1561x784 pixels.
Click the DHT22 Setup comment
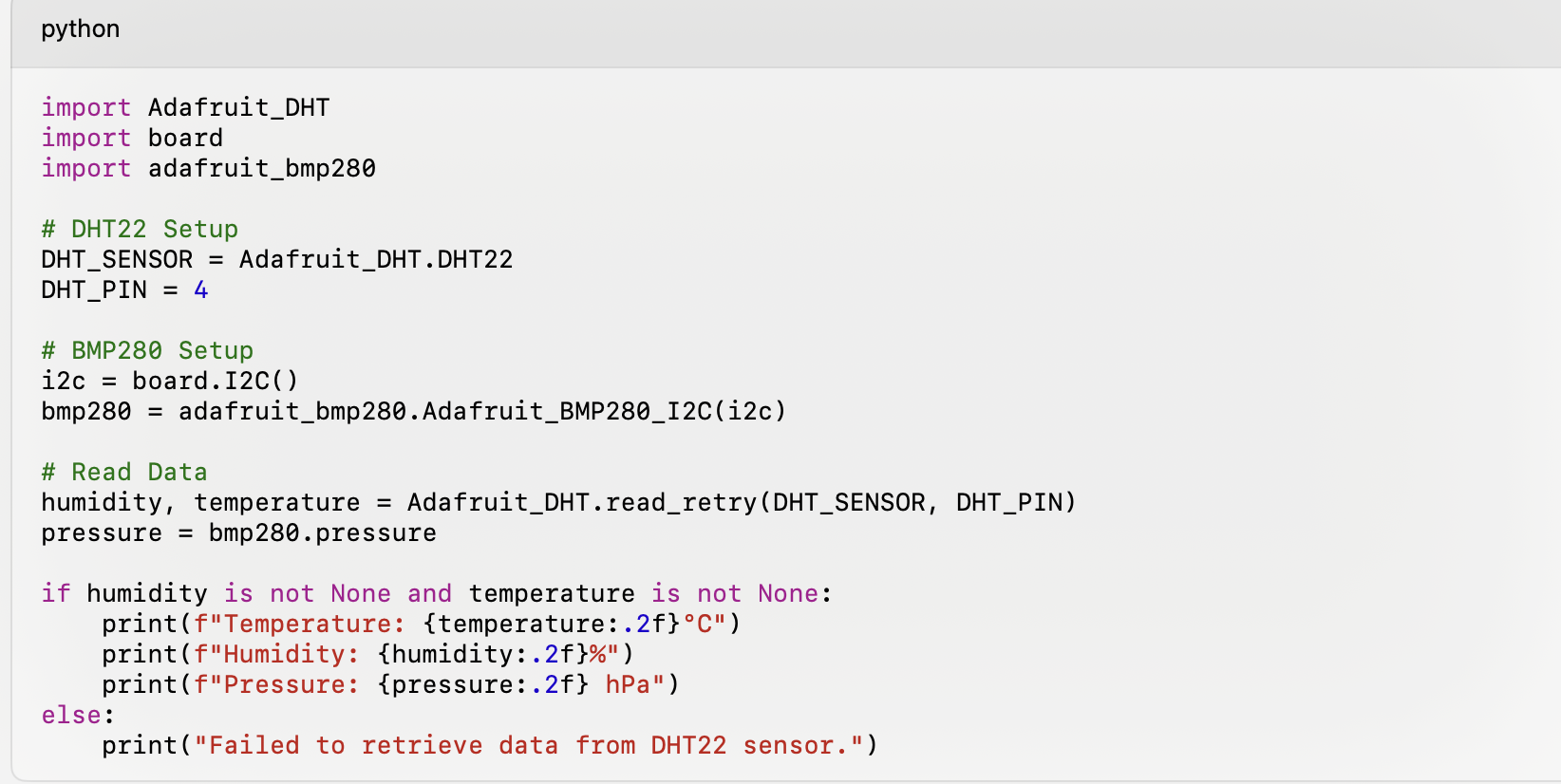click(x=140, y=229)
